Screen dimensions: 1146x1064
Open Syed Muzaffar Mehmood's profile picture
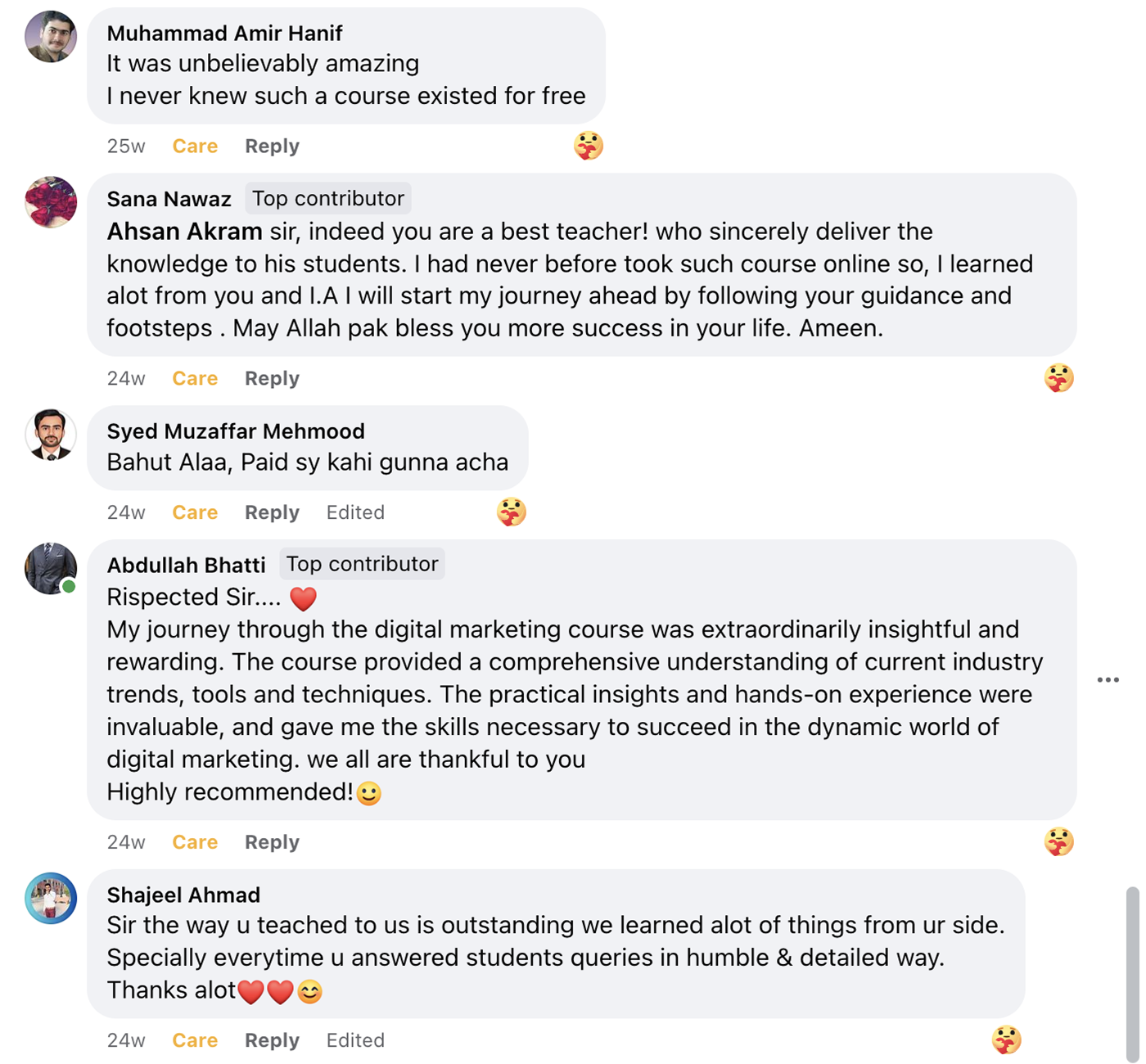pyautogui.click(x=51, y=435)
